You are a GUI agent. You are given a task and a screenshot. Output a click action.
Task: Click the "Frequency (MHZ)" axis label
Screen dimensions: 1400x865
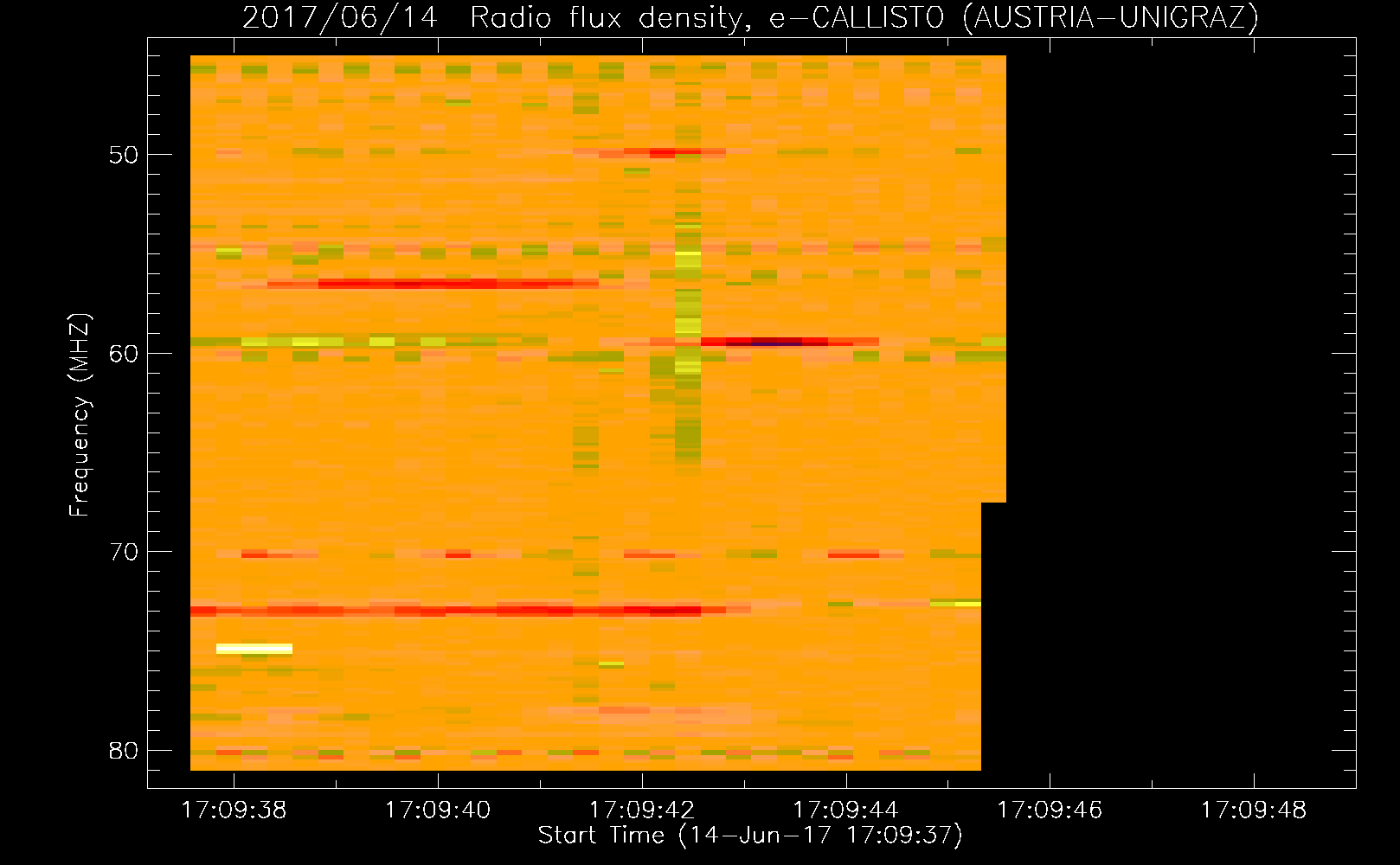coord(80,415)
